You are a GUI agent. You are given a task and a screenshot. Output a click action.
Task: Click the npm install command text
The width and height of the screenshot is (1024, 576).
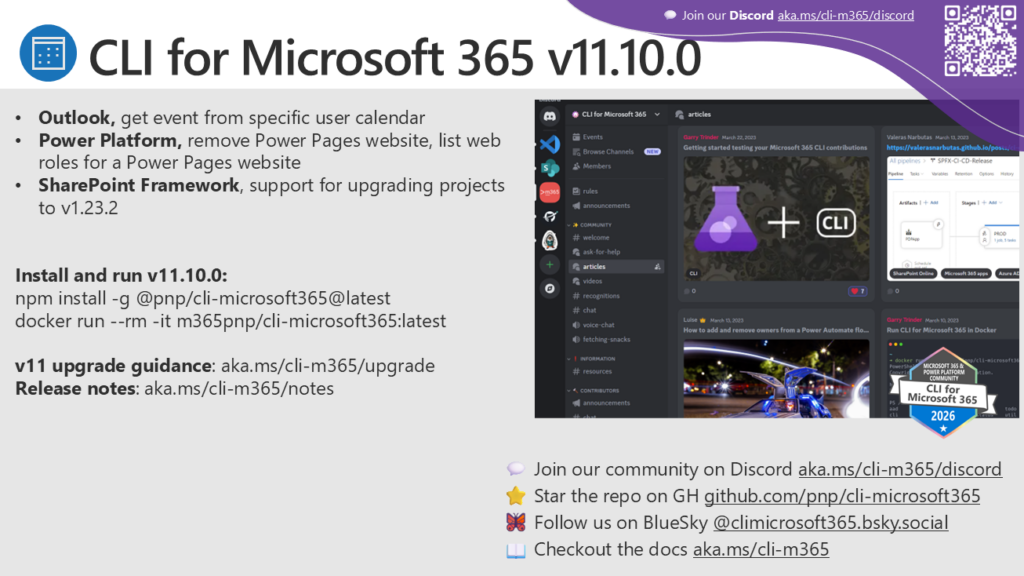[x=202, y=298]
